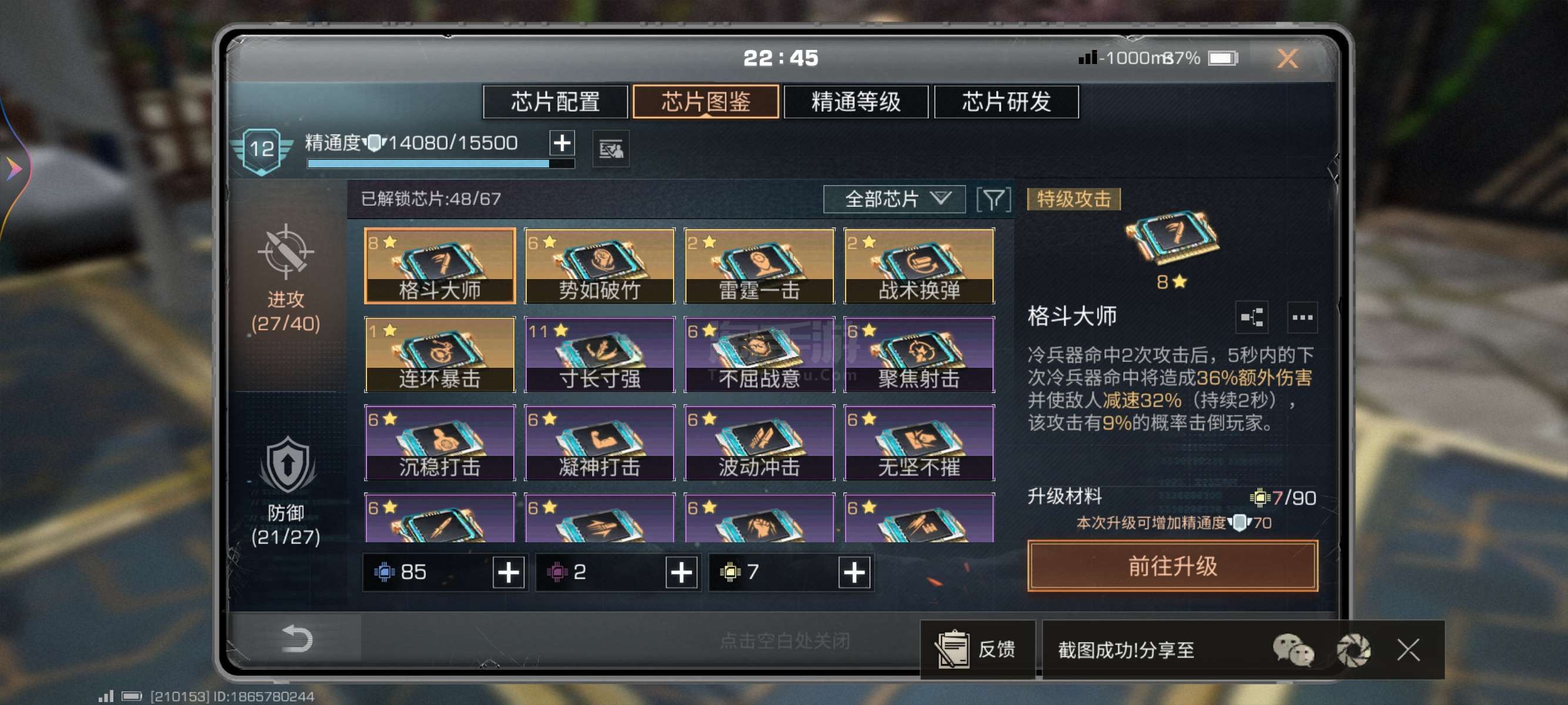Open the mastery info card icon
This screenshot has height=705, width=1568.
611,149
